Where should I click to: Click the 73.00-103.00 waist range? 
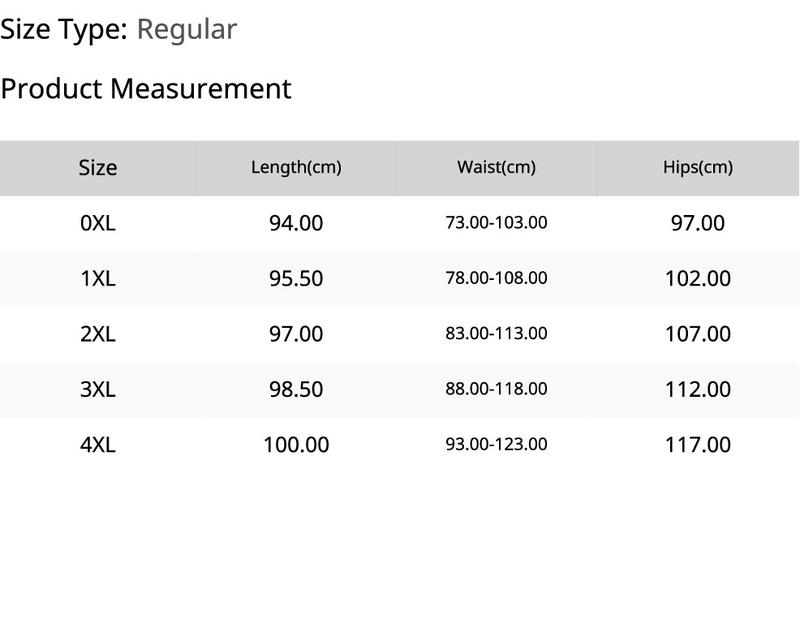(x=496, y=223)
